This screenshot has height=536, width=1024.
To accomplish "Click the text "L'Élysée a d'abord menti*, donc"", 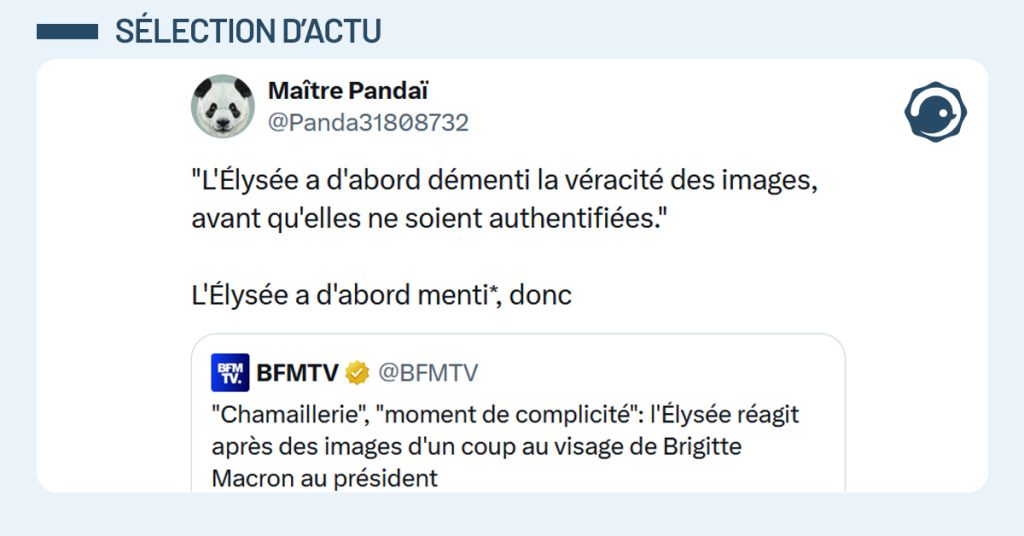I will point(381,296).
